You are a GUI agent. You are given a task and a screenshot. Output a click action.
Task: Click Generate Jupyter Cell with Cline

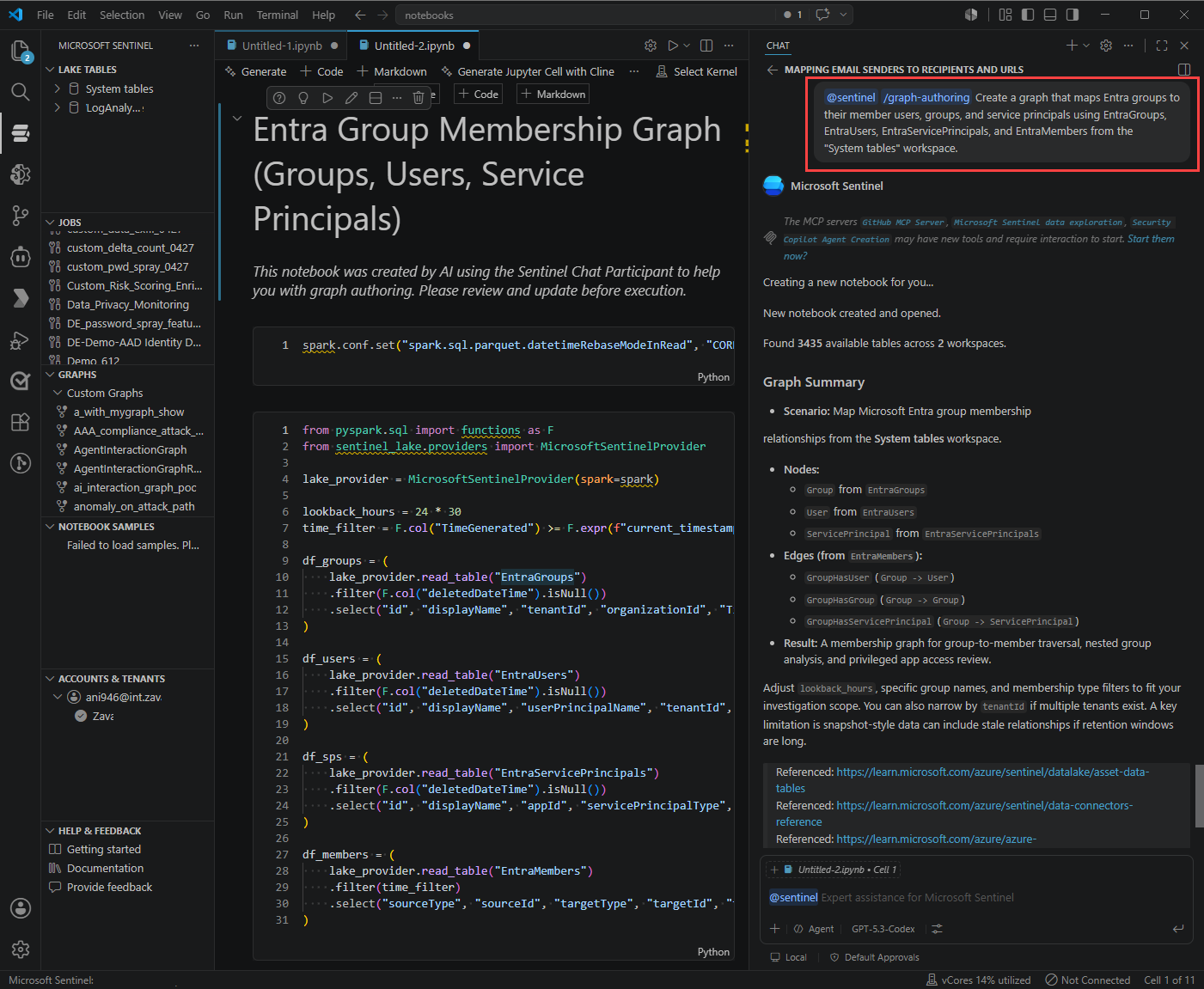pyautogui.click(x=528, y=71)
